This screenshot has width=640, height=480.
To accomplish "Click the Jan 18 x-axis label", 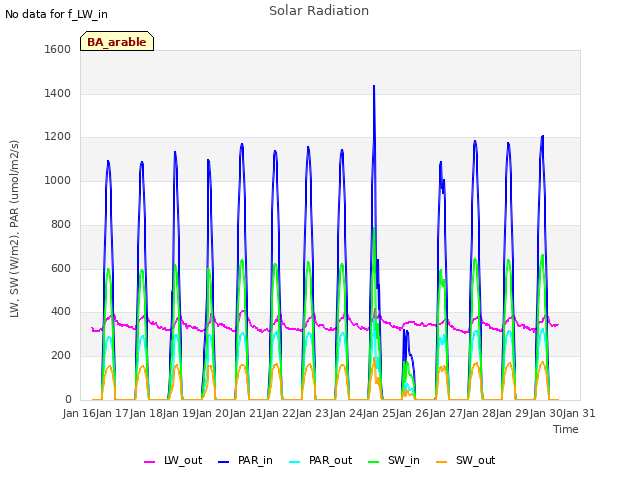I will point(146,413).
